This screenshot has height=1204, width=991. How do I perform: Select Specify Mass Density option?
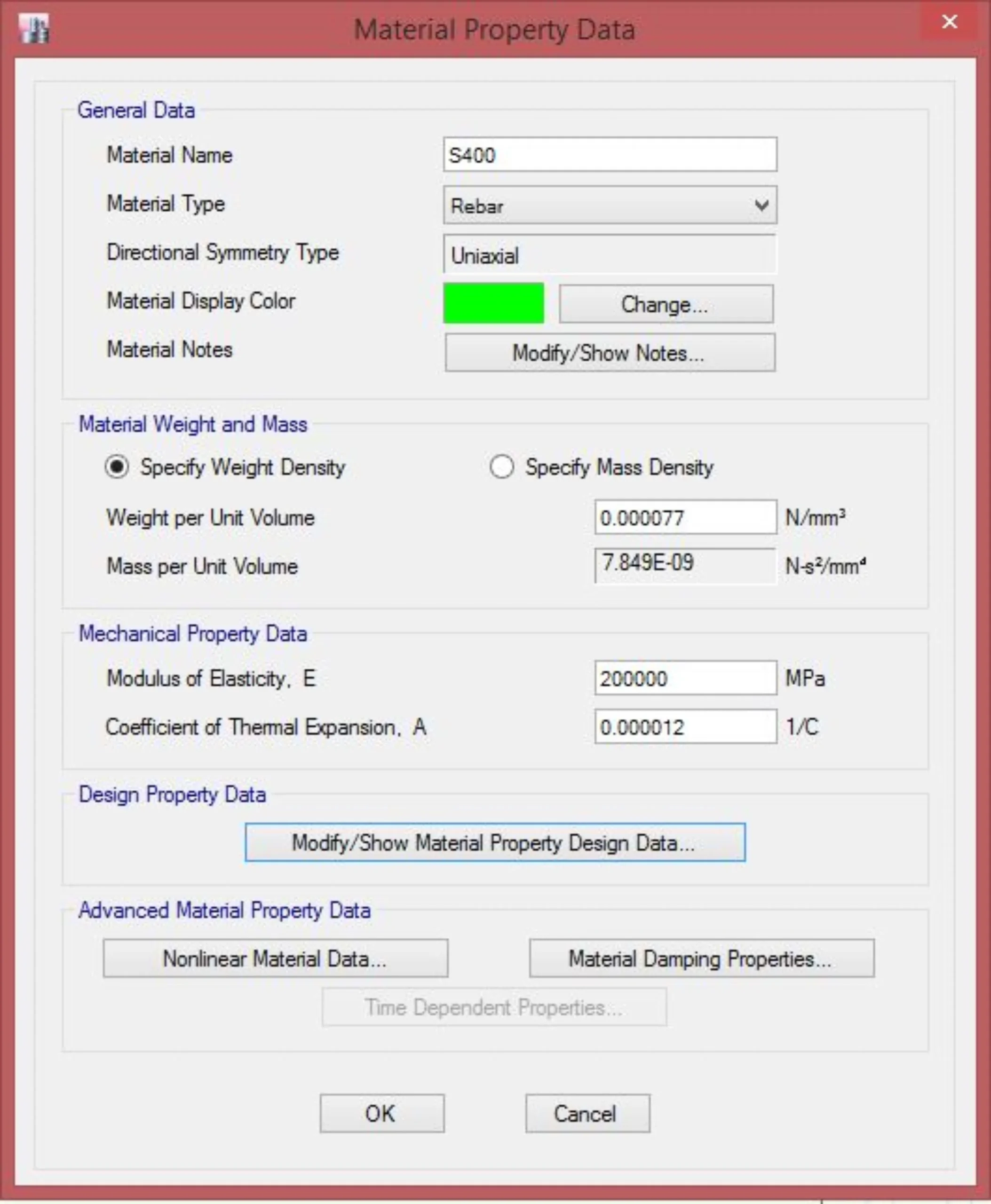pyautogui.click(x=502, y=467)
